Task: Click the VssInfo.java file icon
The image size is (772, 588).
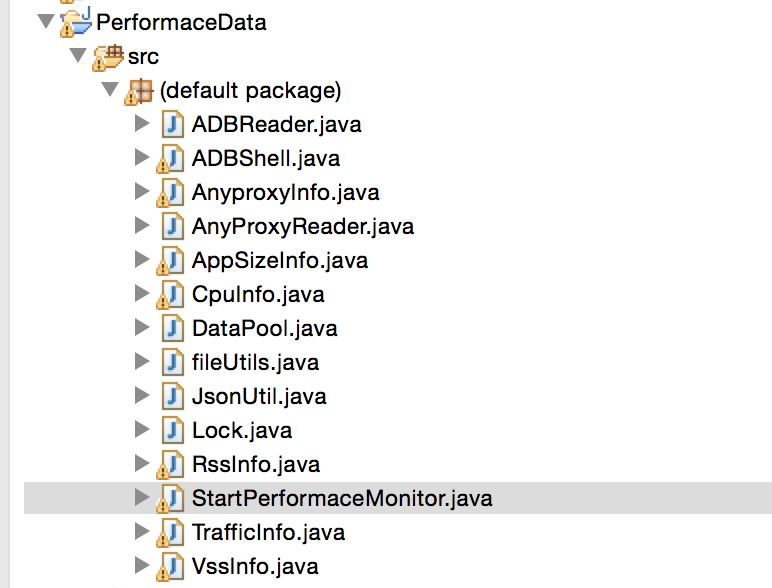Action: (x=170, y=566)
